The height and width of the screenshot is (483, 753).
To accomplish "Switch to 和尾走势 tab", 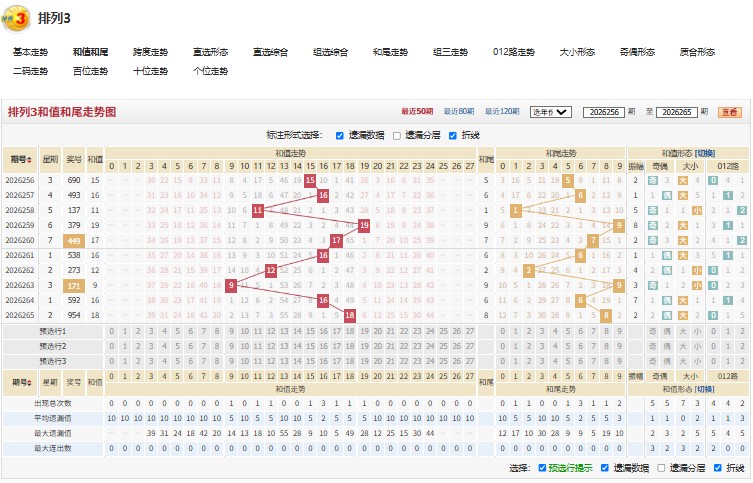I will (x=390, y=52).
